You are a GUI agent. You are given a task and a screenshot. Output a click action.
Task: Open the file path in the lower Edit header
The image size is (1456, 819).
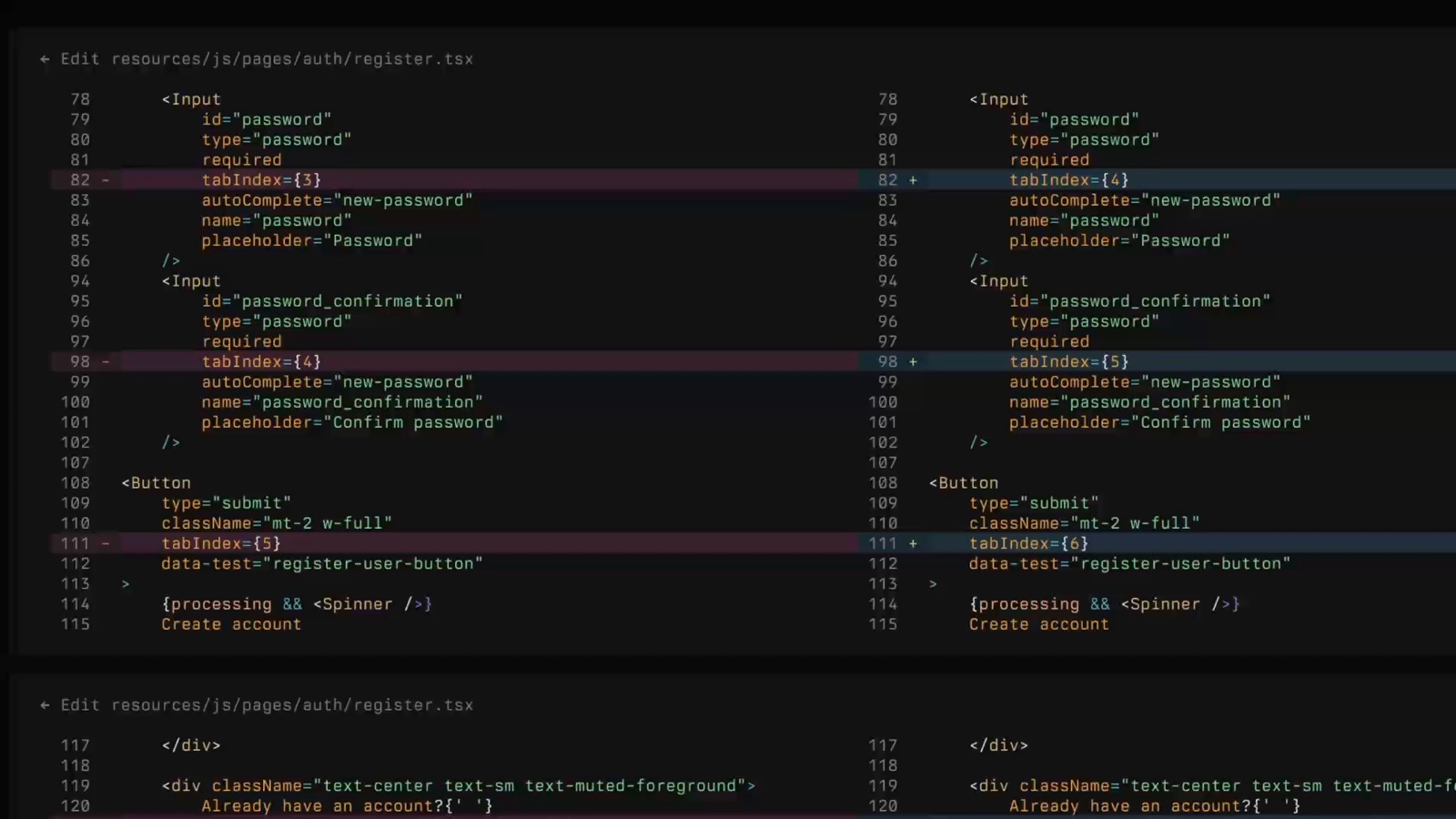coord(292,705)
